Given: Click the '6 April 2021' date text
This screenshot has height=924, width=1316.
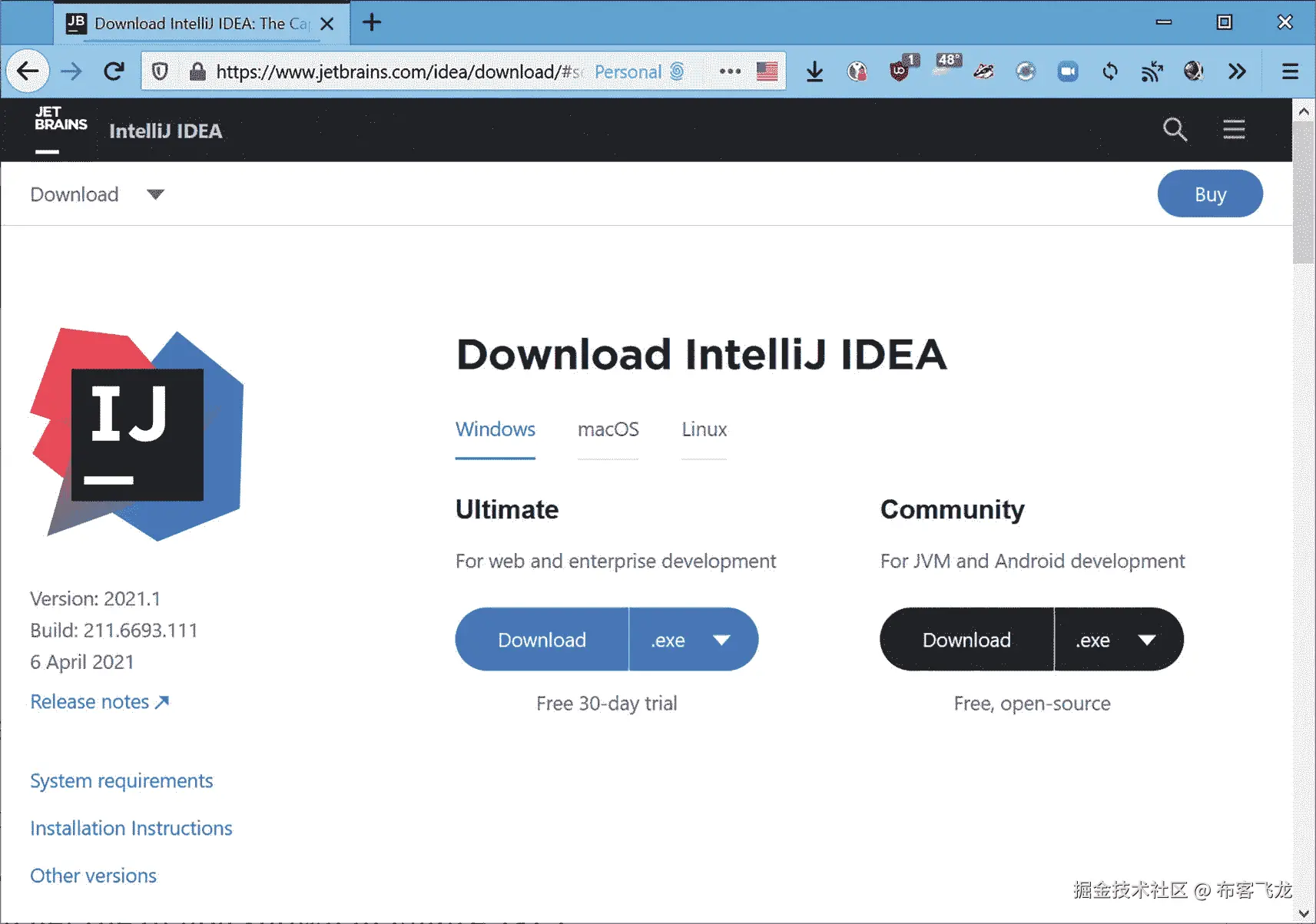Looking at the screenshot, I should (x=82, y=662).
